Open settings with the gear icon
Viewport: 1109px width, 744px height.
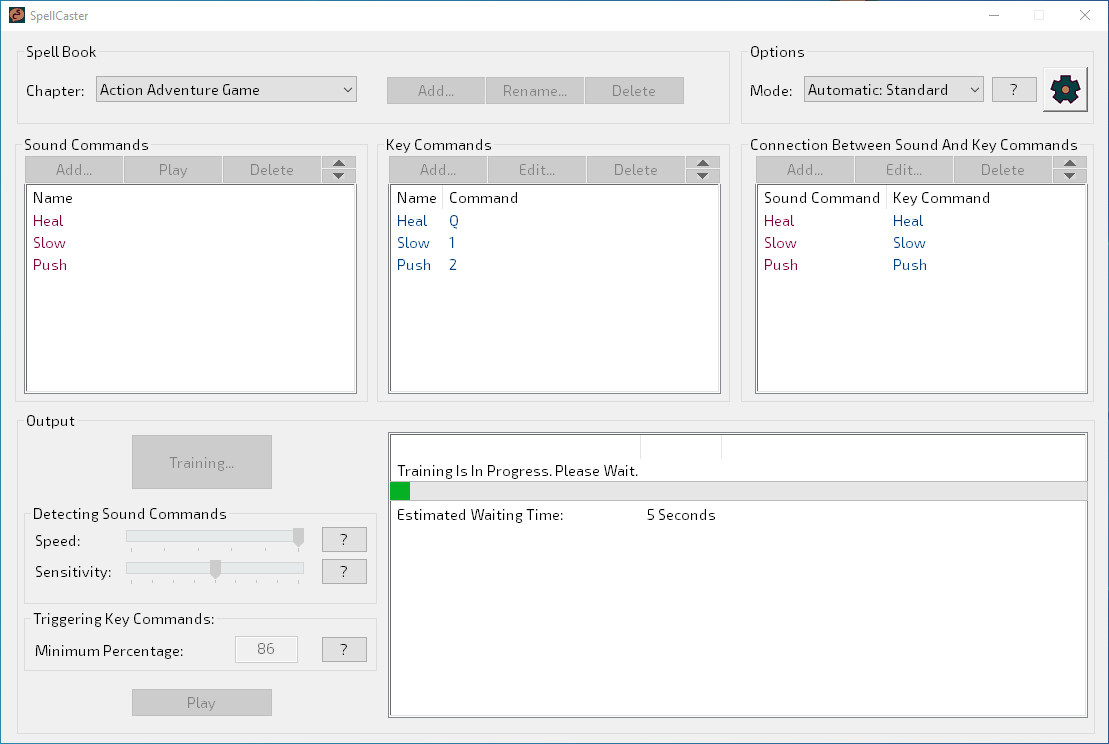(1066, 90)
